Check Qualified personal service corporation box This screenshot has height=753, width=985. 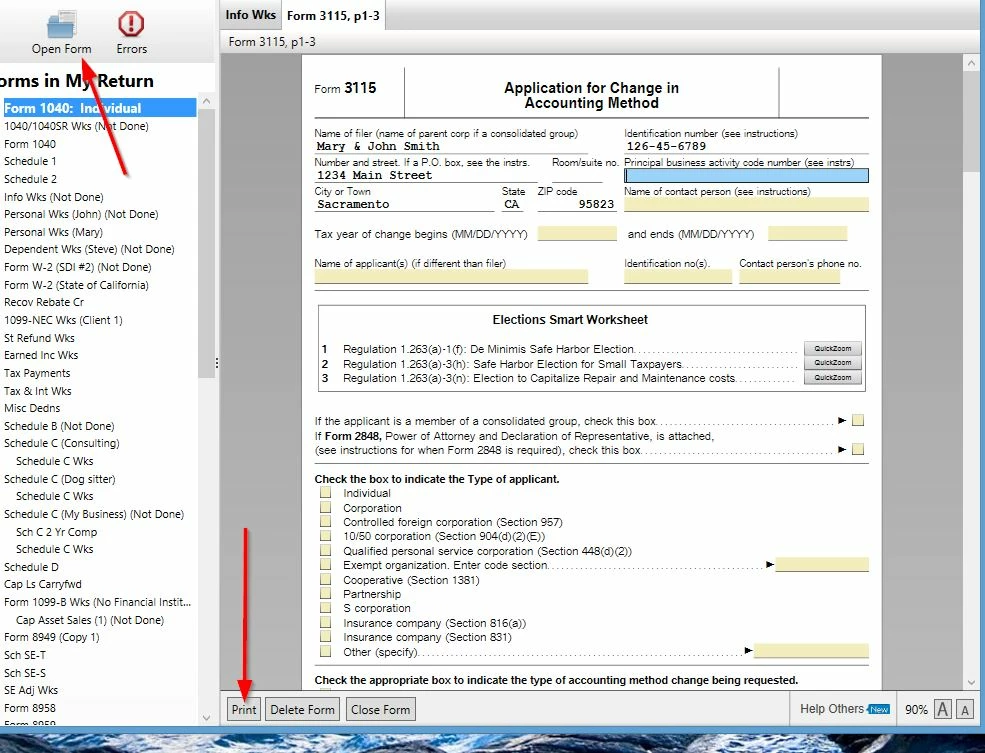(325, 550)
